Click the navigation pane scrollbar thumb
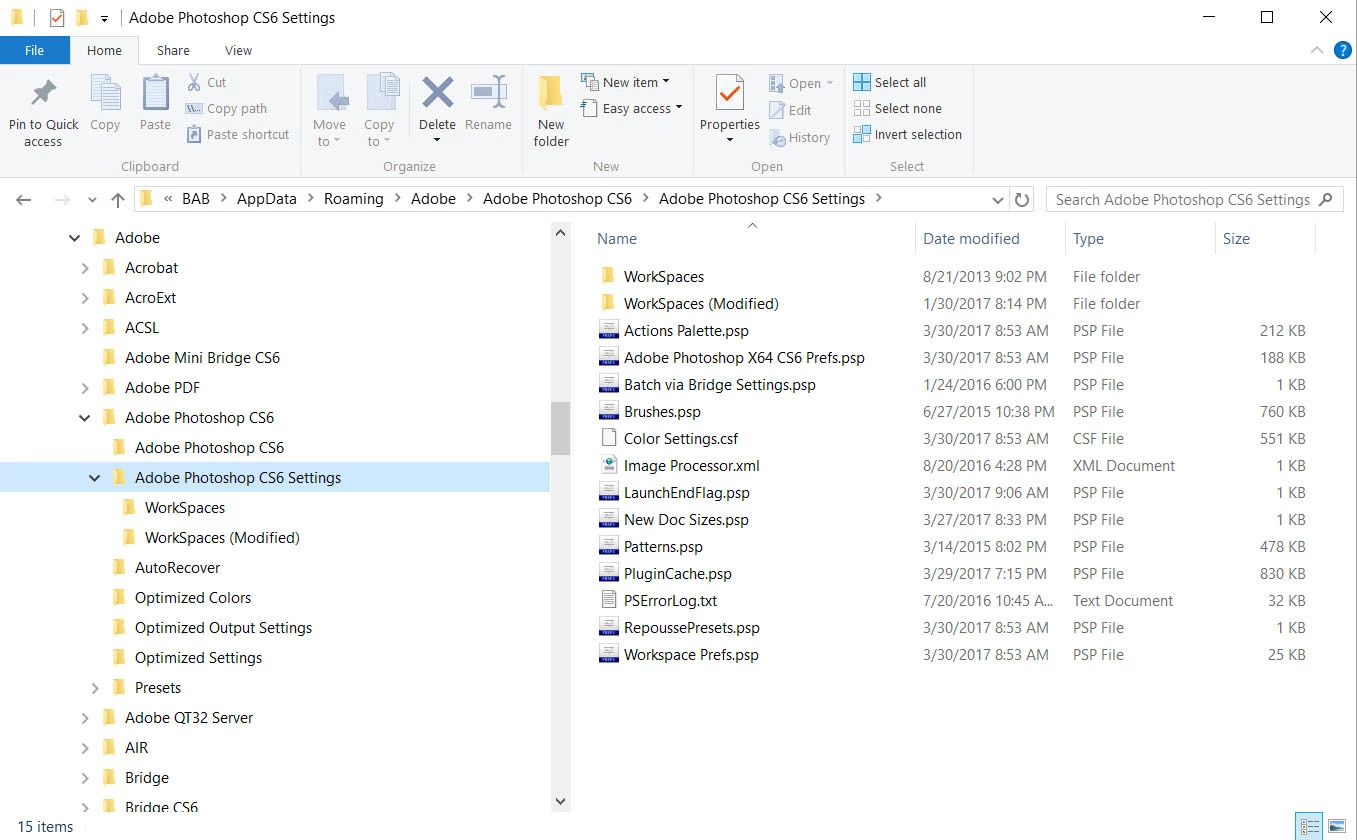This screenshot has width=1357, height=840. pyautogui.click(x=560, y=428)
